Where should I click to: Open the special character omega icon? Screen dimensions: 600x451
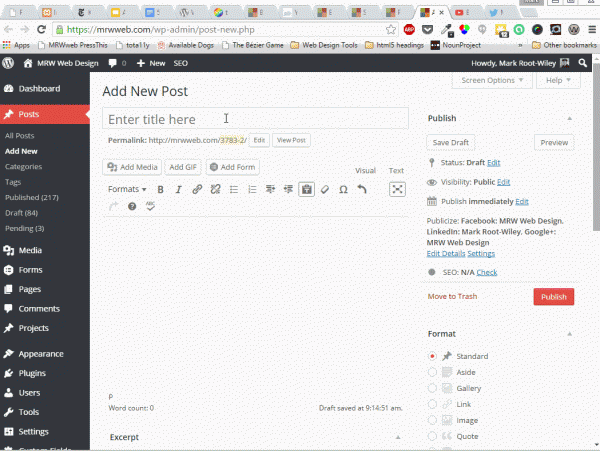point(343,189)
